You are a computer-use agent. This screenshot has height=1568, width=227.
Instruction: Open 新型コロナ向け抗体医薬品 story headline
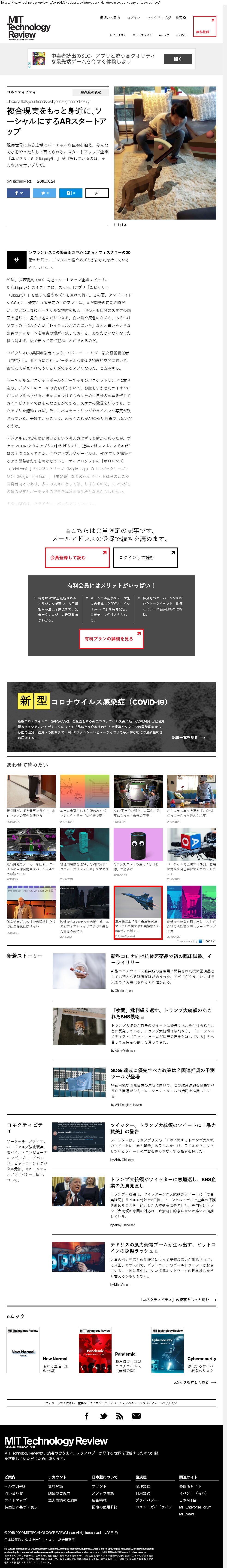point(162,959)
